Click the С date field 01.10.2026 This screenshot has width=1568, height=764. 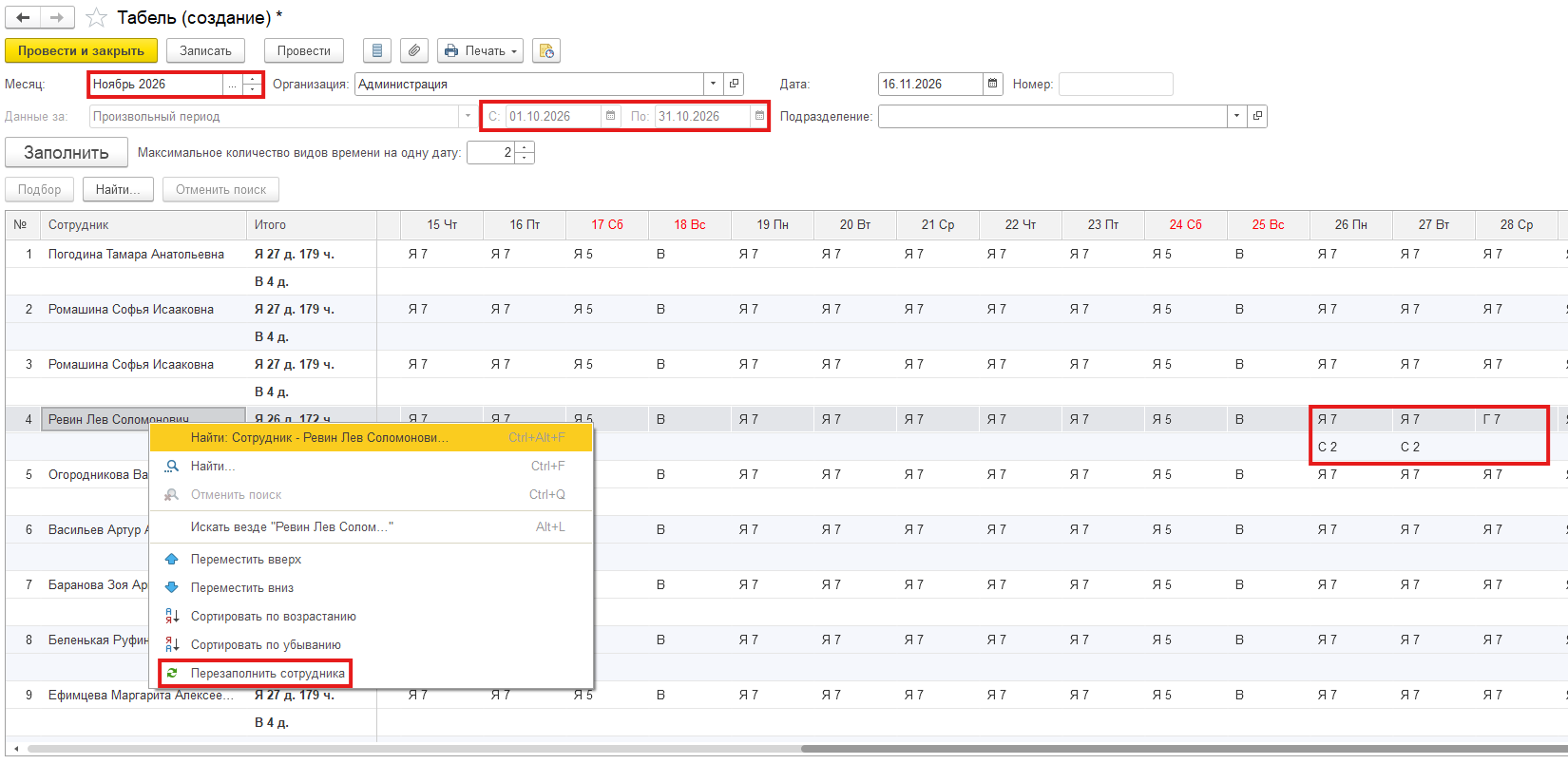pos(553,117)
